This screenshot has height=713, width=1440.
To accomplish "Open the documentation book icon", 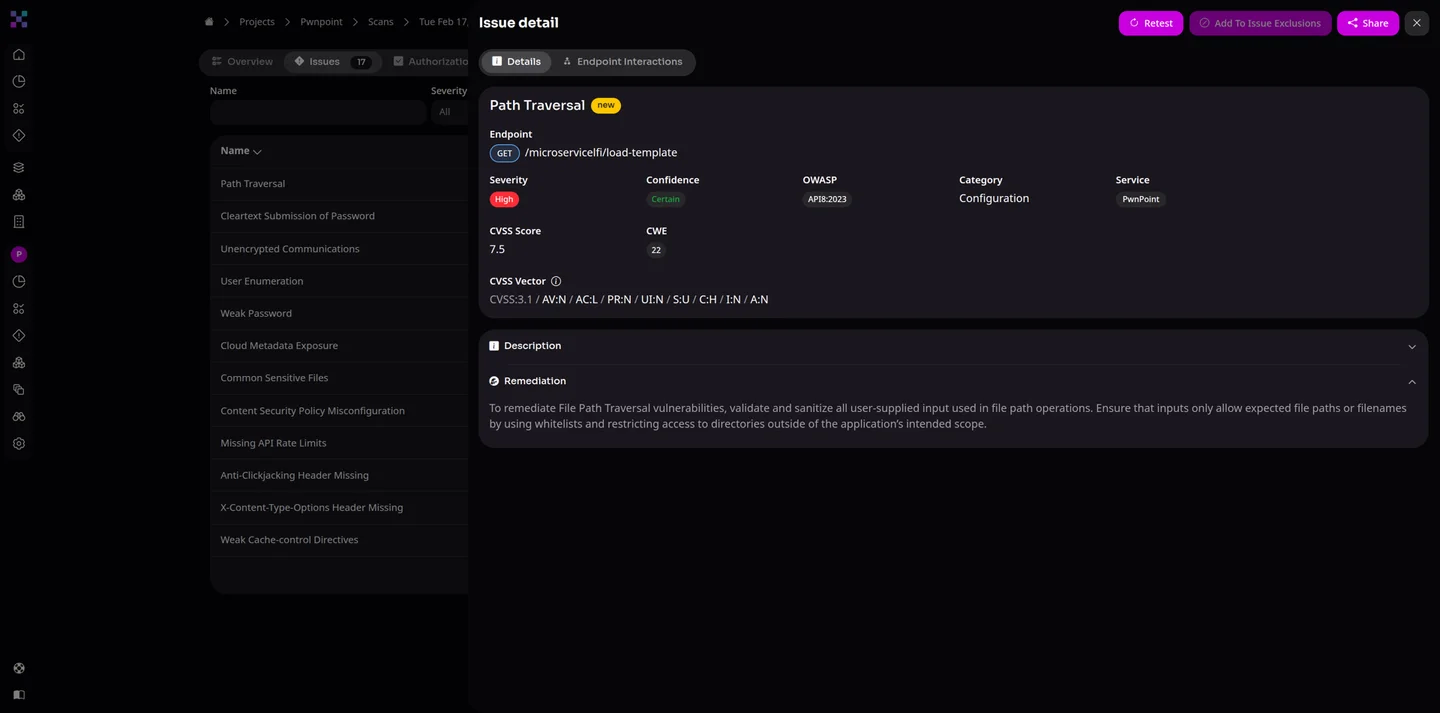I will tap(19, 695).
